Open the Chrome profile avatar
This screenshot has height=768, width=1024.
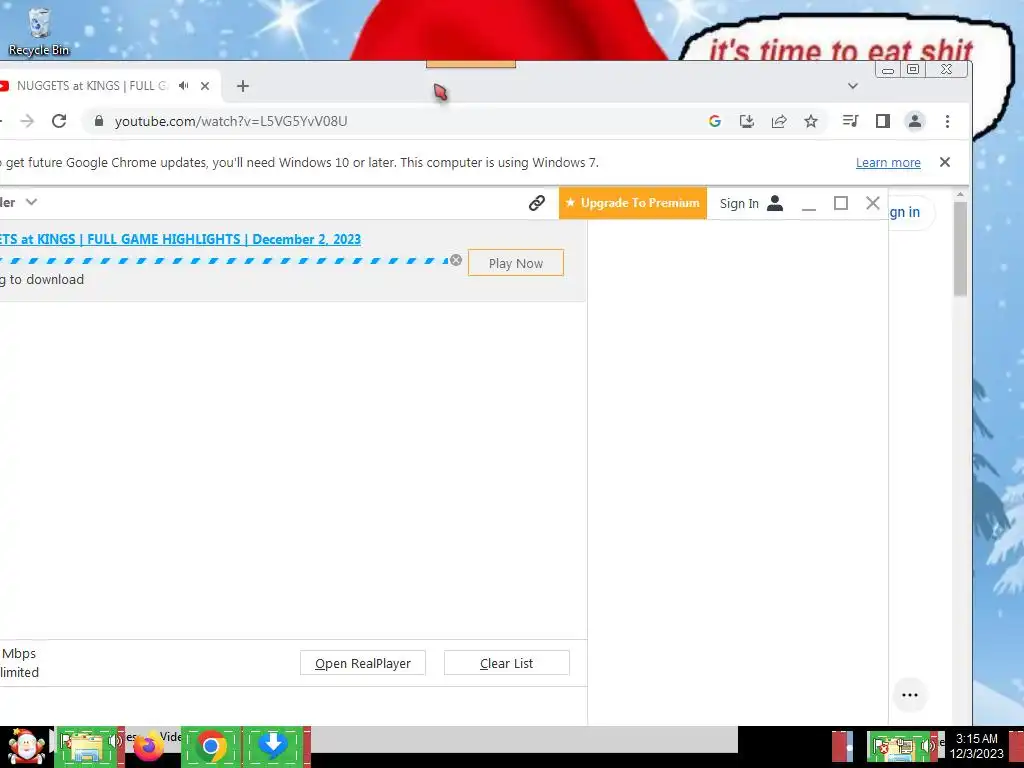[x=915, y=121]
